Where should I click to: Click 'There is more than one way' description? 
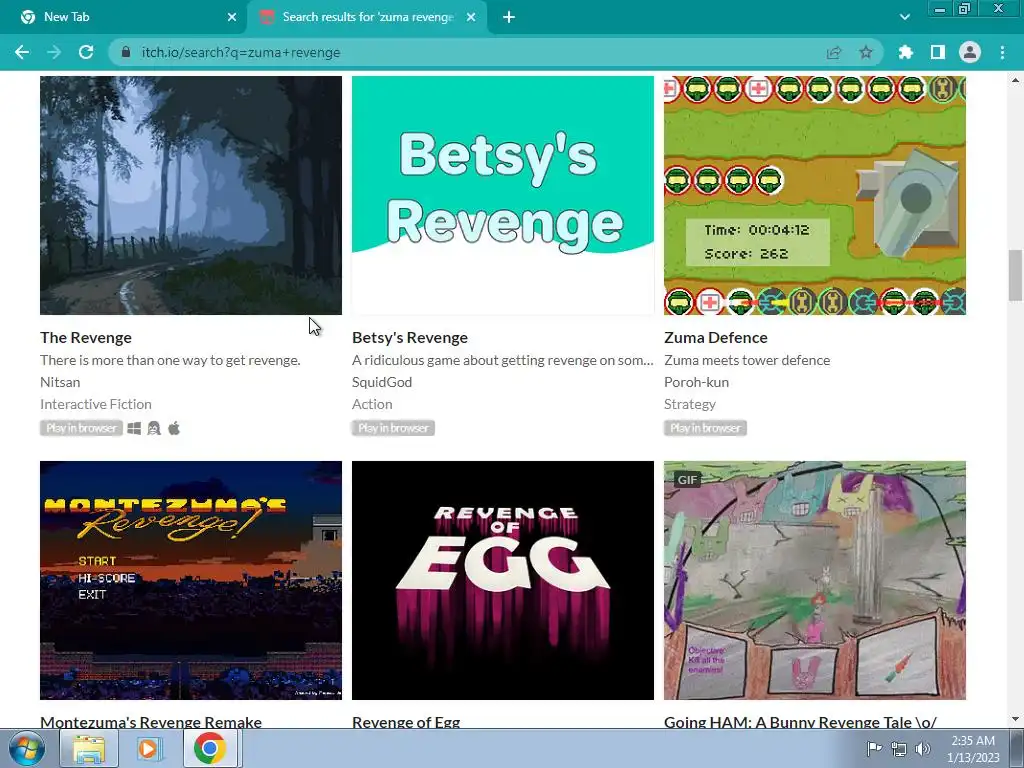170,360
